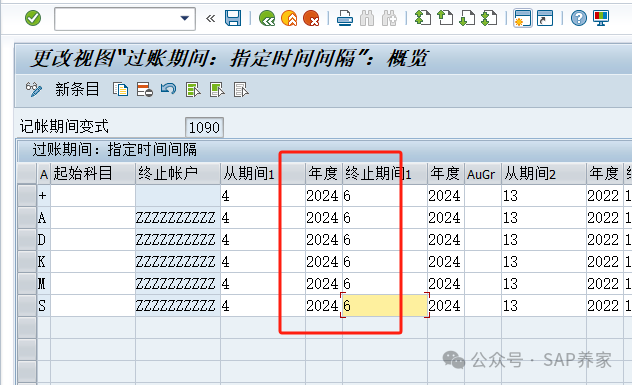Click the 从期间2 column header

click(544, 174)
